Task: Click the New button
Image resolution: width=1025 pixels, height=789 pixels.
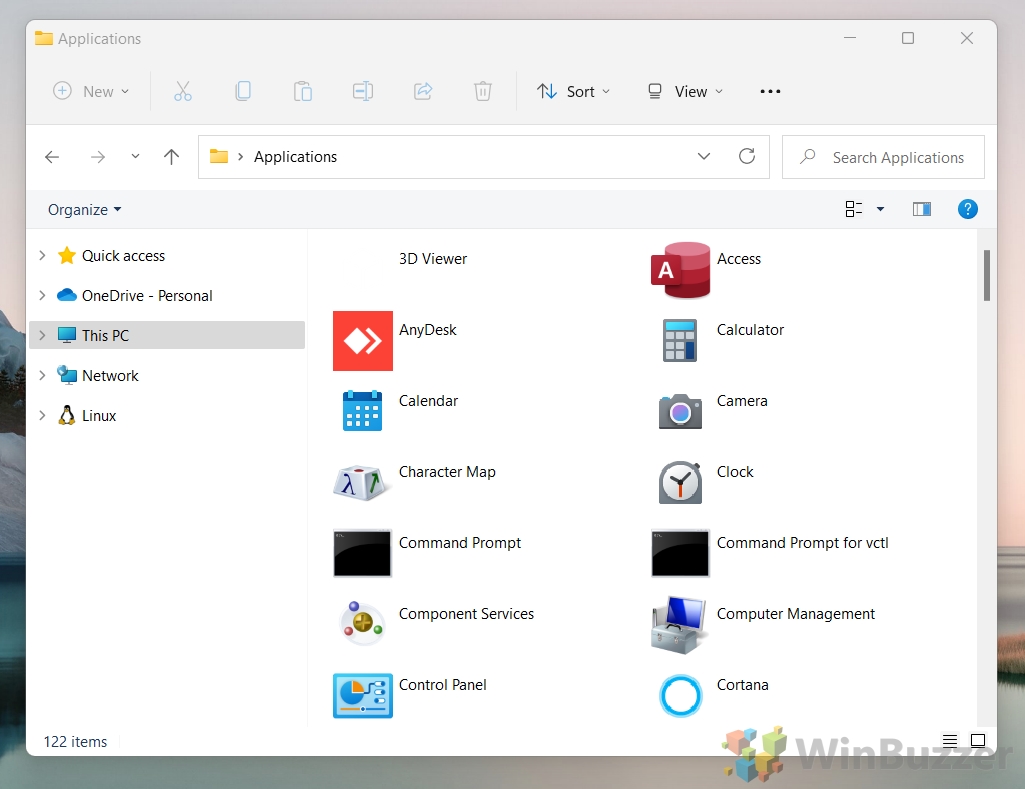Action: click(x=91, y=91)
